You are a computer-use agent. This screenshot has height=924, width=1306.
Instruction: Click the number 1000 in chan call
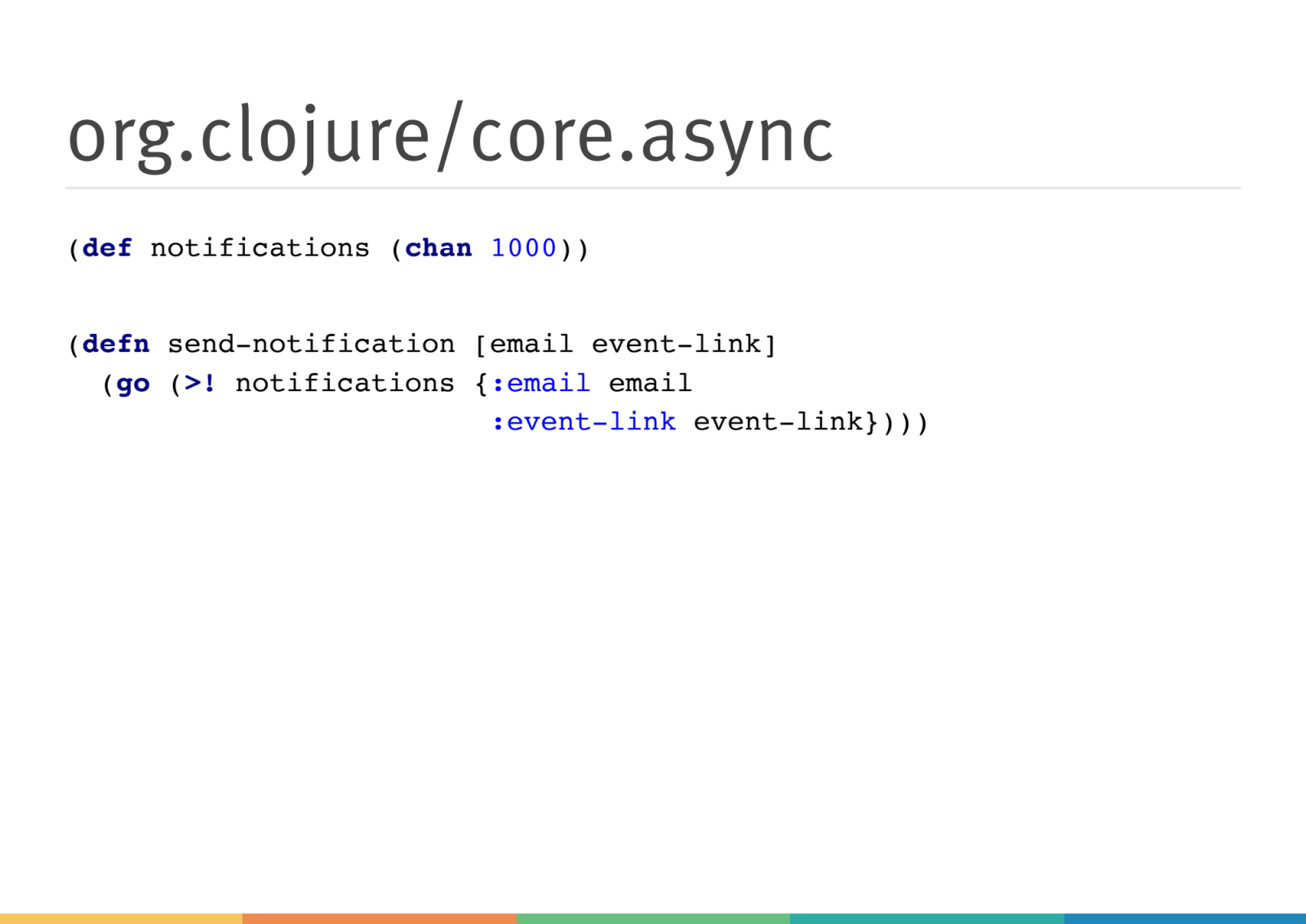point(523,247)
